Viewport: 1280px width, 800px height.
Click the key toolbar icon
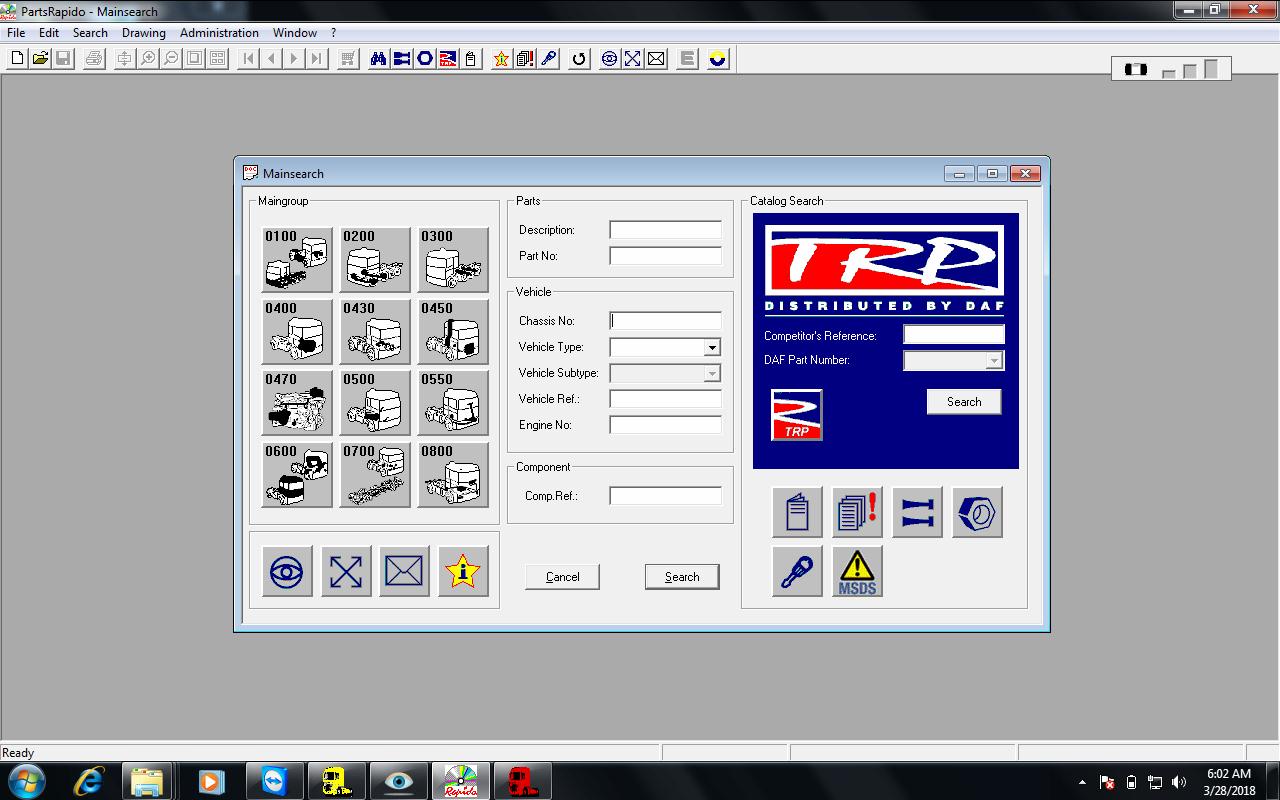[x=548, y=58]
